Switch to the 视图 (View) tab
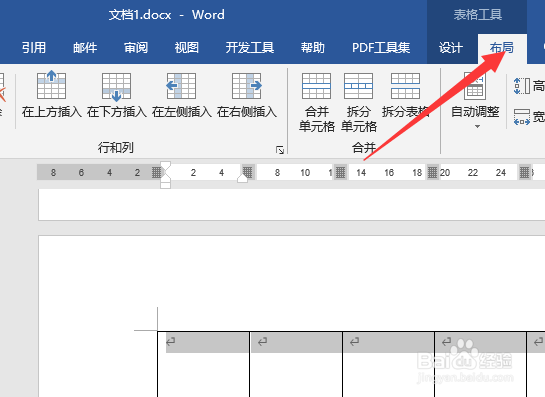The width and height of the screenshot is (545, 397). coord(187,48)
